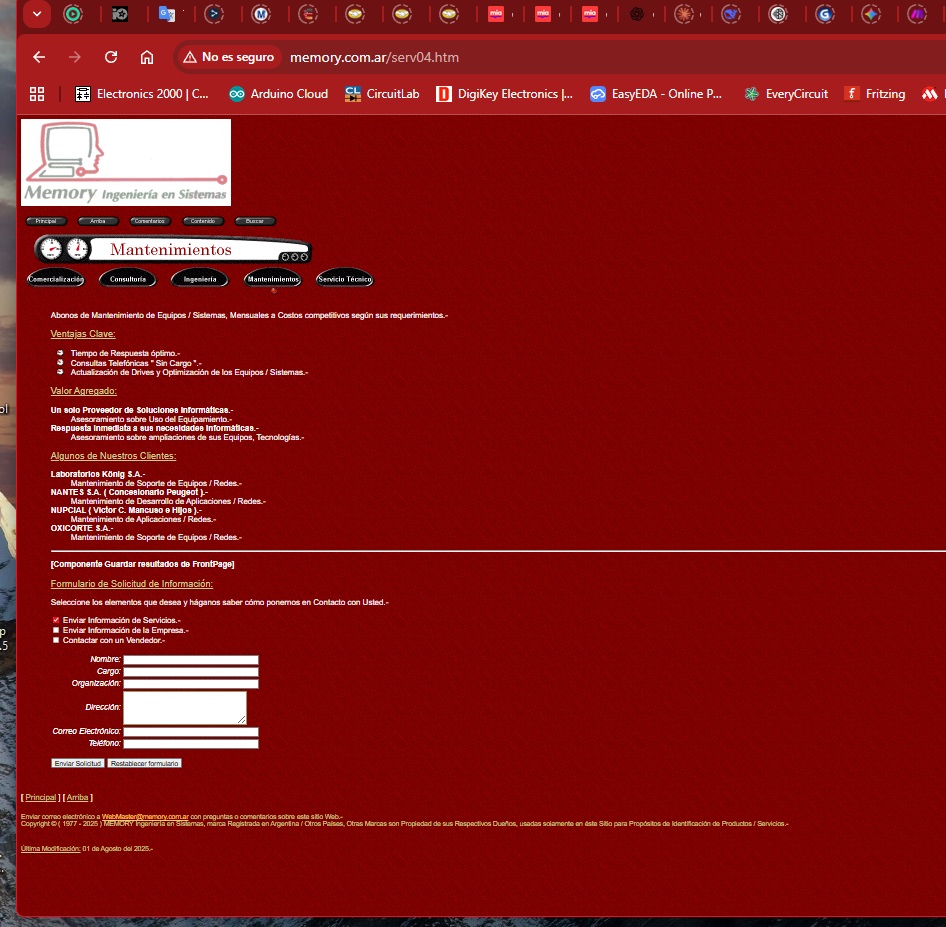Open the browser tab list chevron
The height and width of the screenshot is (927, 946).
coord(36,14)
